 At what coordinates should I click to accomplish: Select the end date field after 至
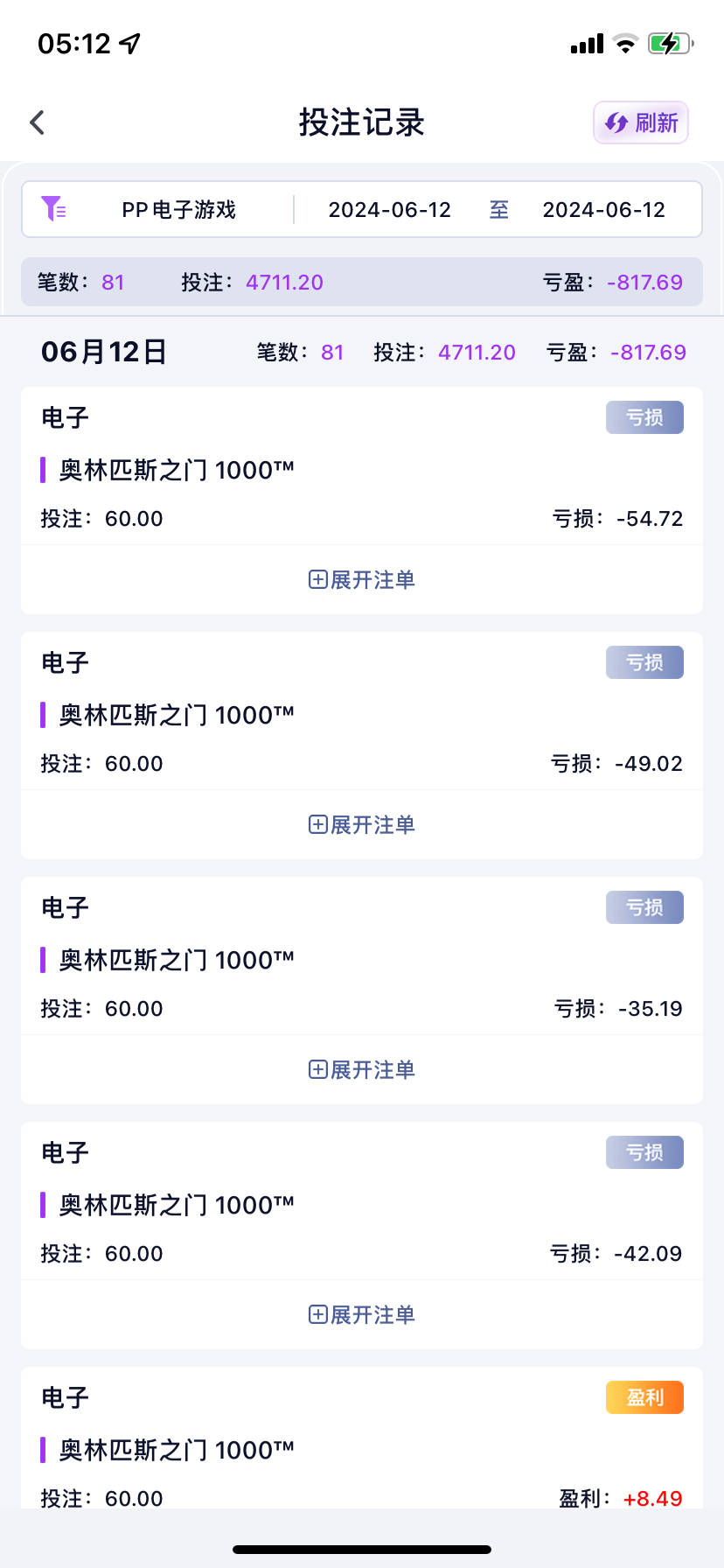pos(603,210)
